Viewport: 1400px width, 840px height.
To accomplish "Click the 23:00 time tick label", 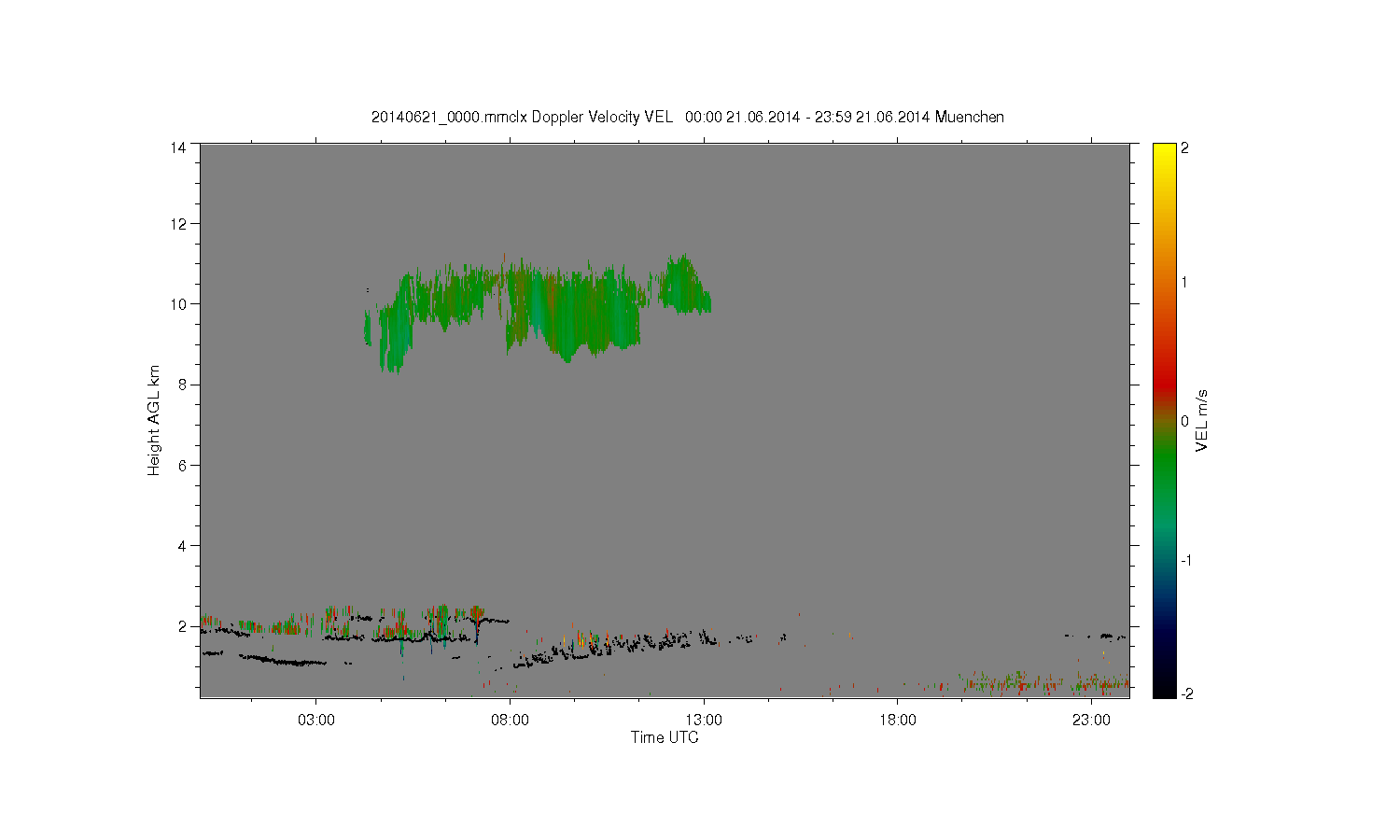I will [1091, 721].
